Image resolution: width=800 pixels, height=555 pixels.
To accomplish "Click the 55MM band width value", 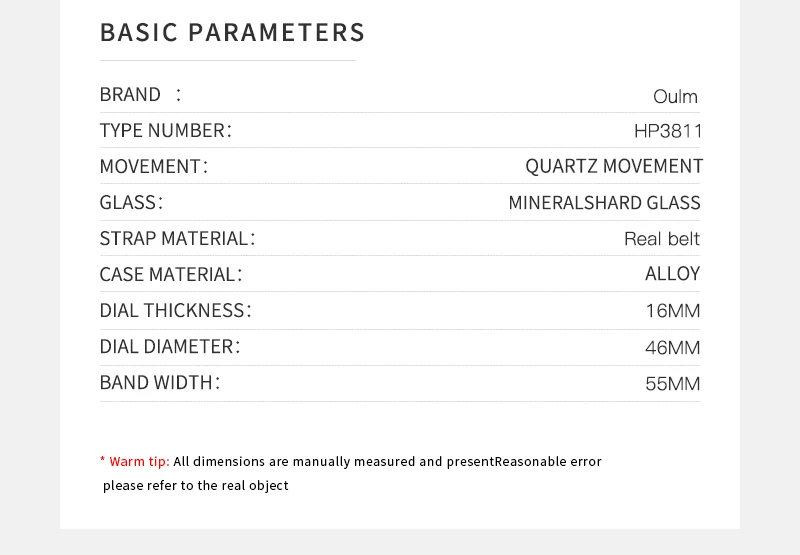I will [672, 384].
